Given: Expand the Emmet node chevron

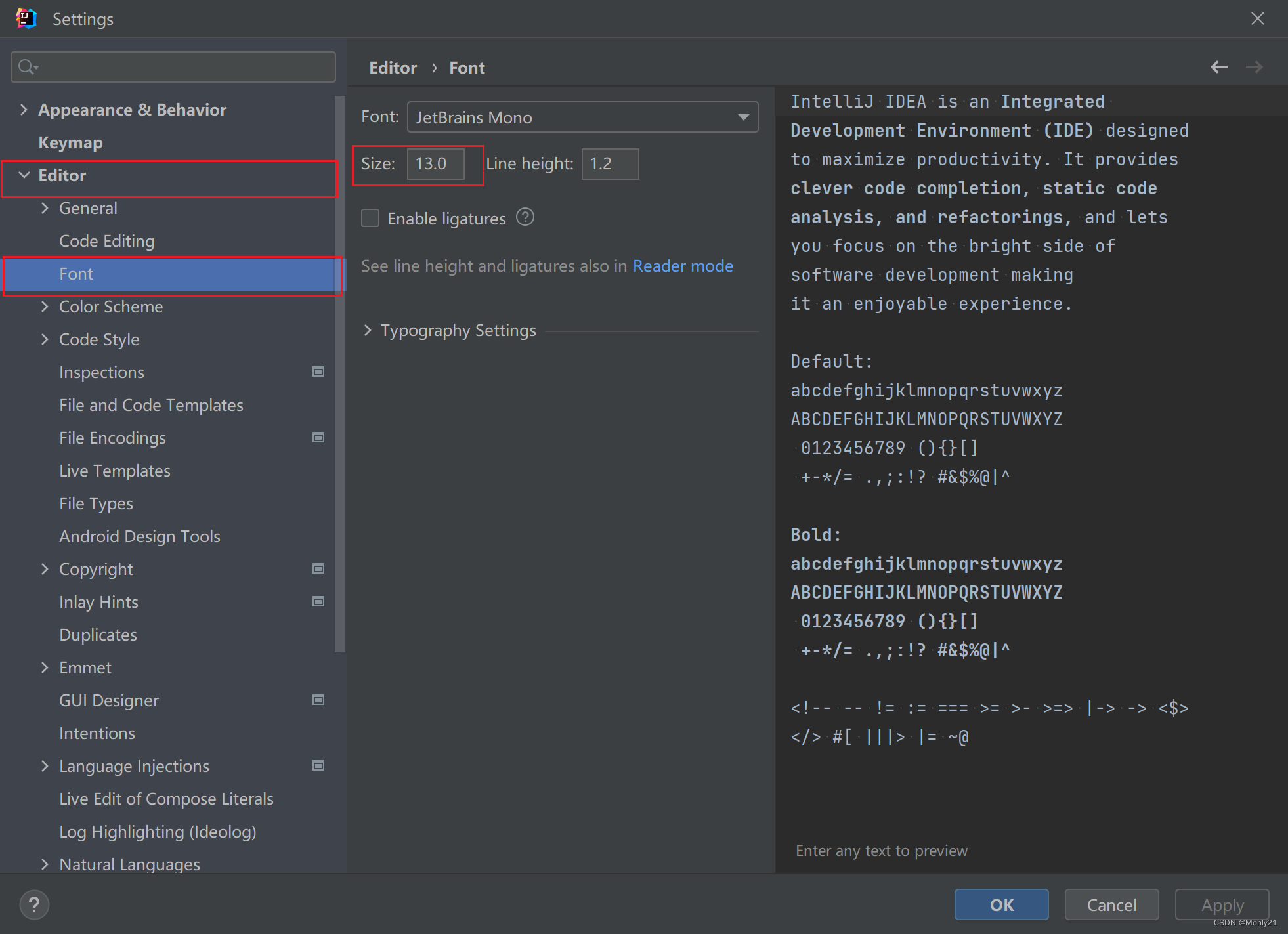Looking at the screenshot, I should point(45,668).
